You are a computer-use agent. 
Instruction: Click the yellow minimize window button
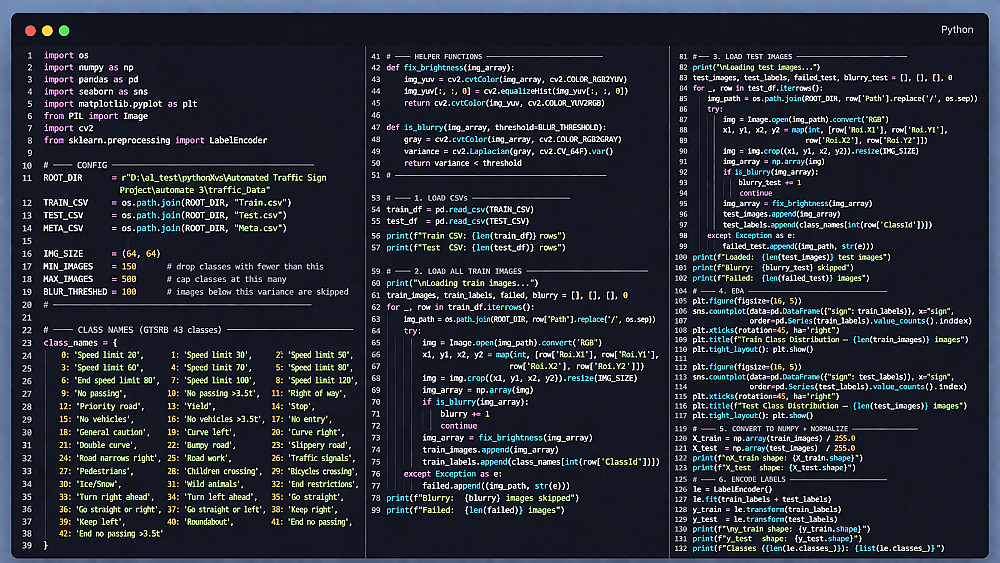coord(45,31)
